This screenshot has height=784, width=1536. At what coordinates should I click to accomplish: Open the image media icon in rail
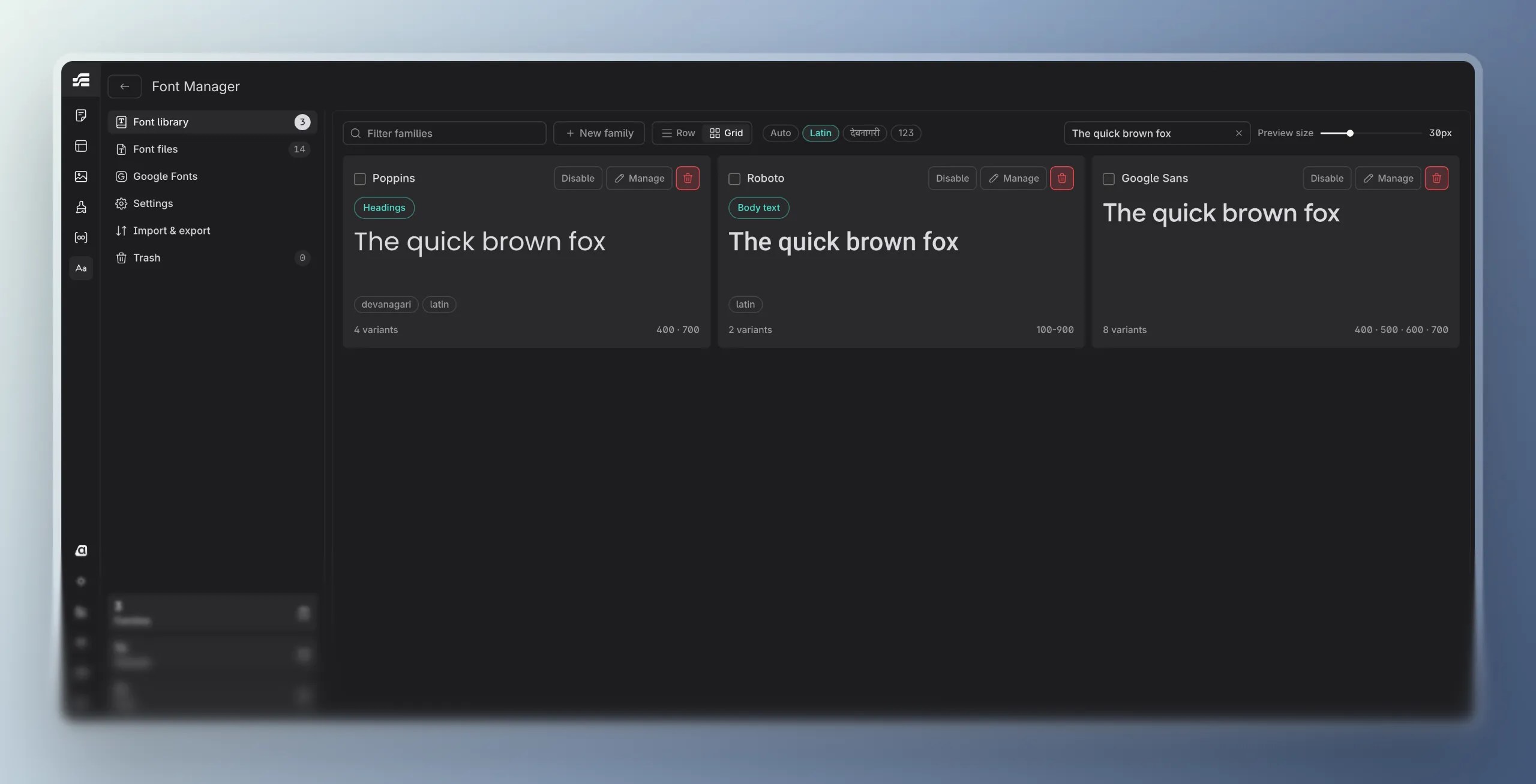[81, 176]
